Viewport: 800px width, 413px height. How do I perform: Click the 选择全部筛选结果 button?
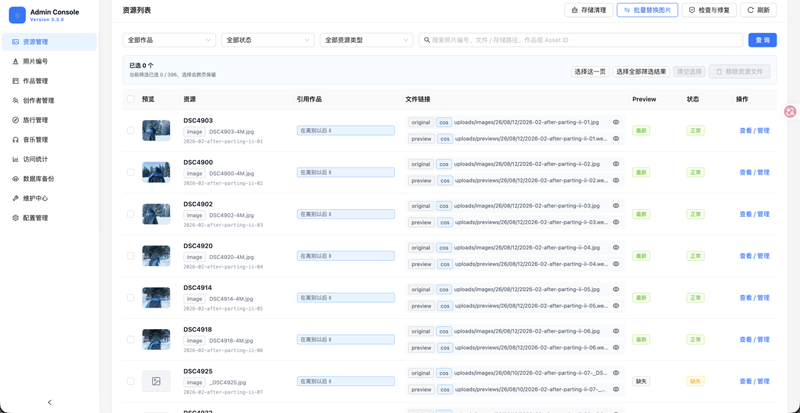[x=641, y=71]
